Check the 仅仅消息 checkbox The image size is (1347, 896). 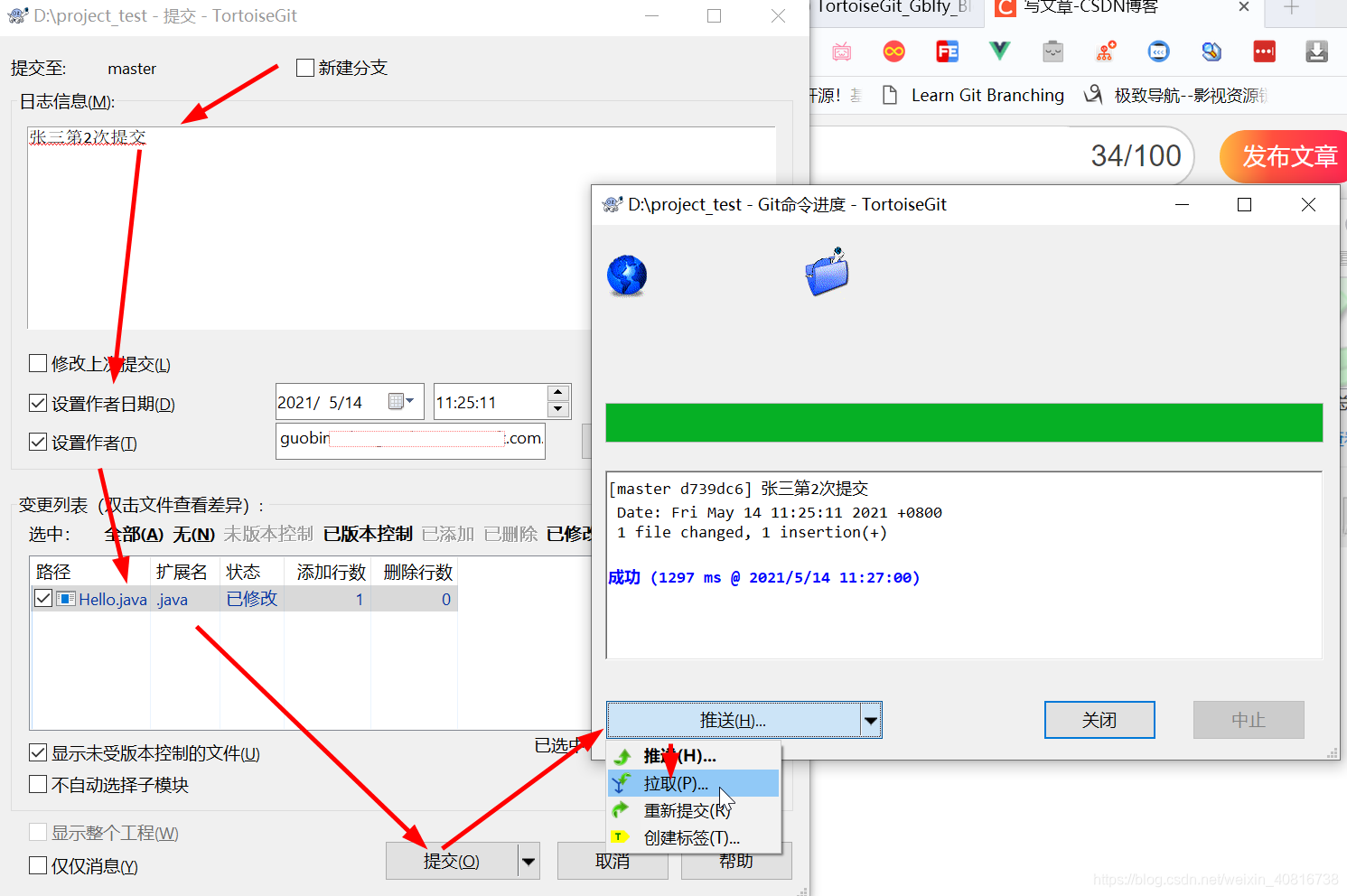(x=37, y=865)
